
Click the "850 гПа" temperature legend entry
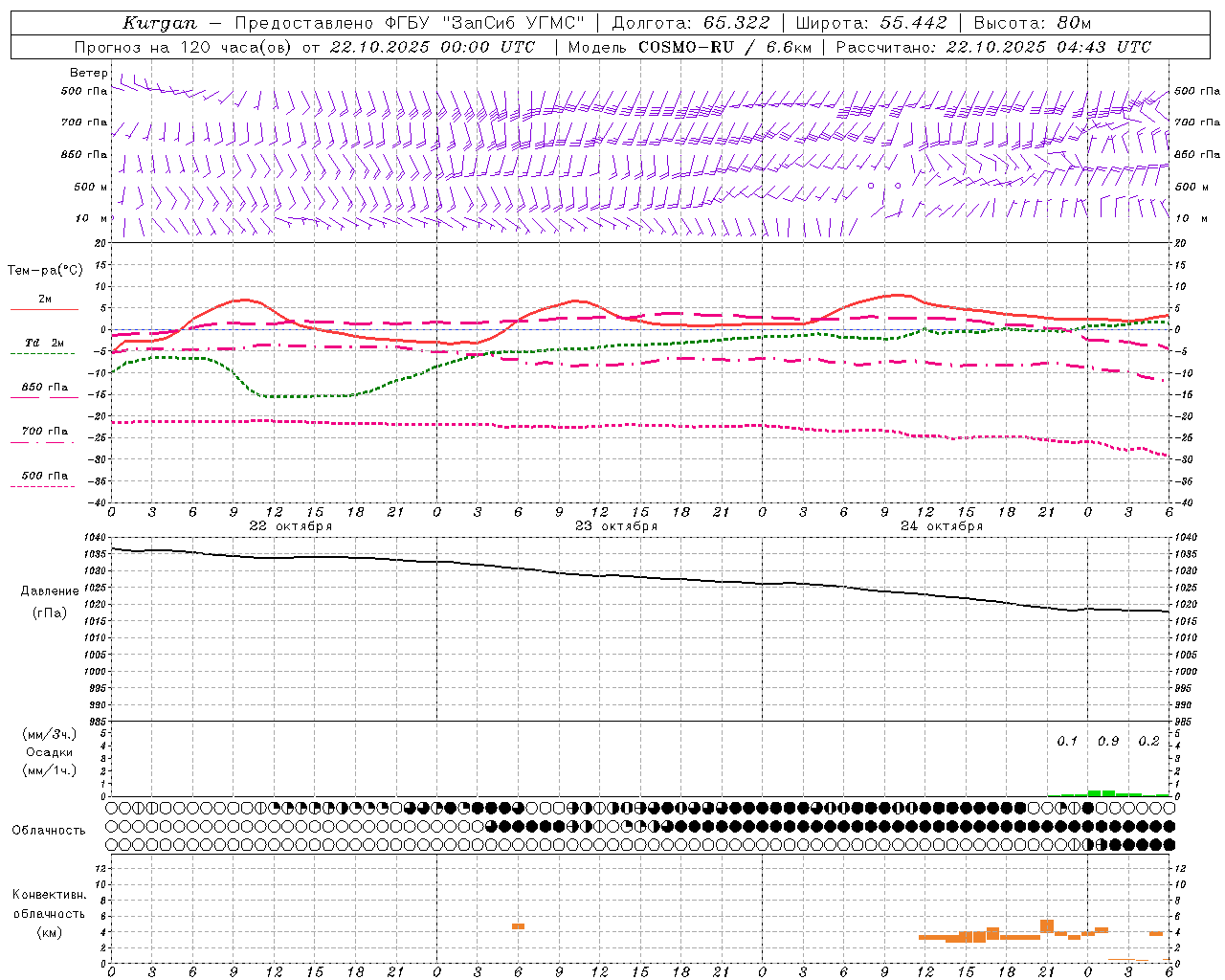(x=44, y=388)
